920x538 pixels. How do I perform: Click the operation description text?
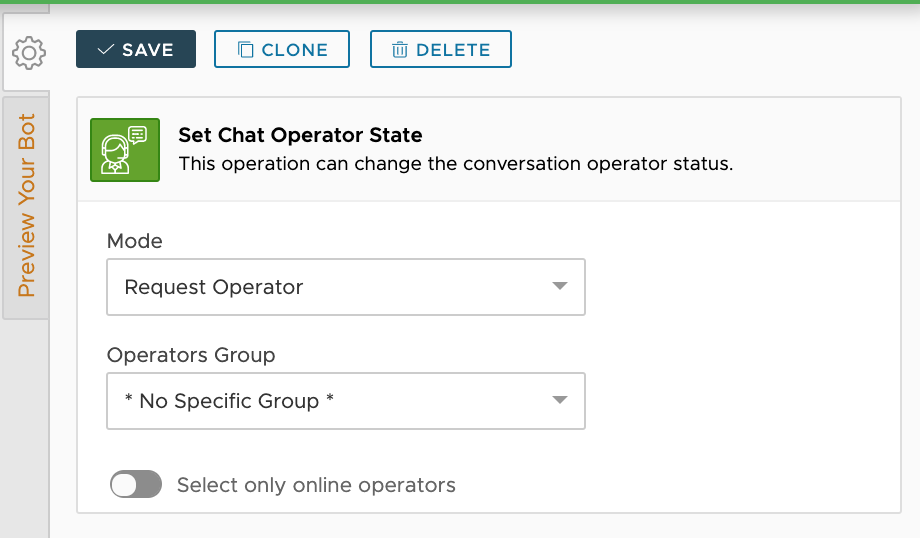pyautogui.click(x=455, y=164)
